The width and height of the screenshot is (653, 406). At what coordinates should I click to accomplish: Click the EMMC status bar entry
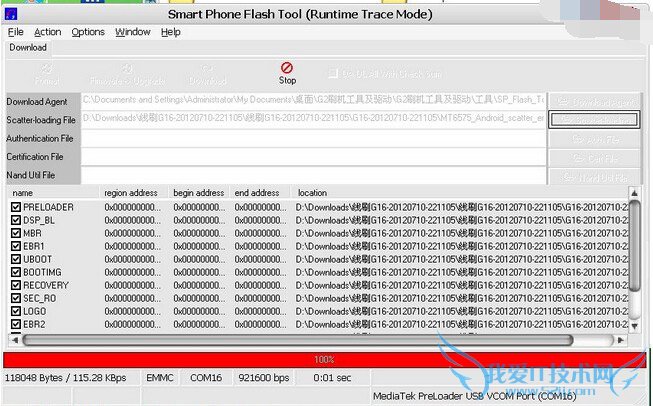[160, 378]
